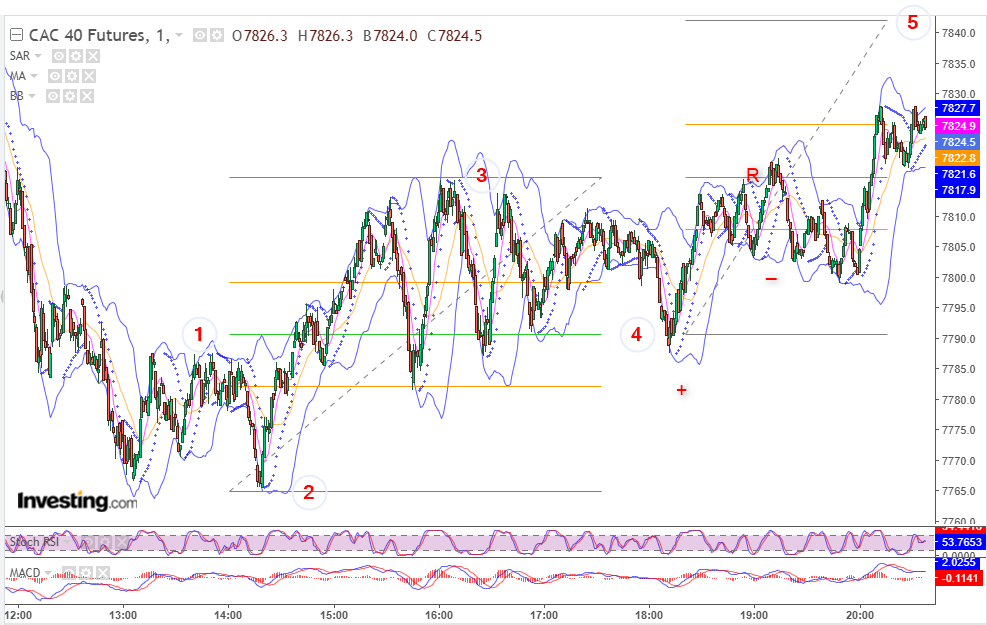Click the blue 7817.9 price tag
This screenshot has width=987, height=625.
(x=958, y=190)
